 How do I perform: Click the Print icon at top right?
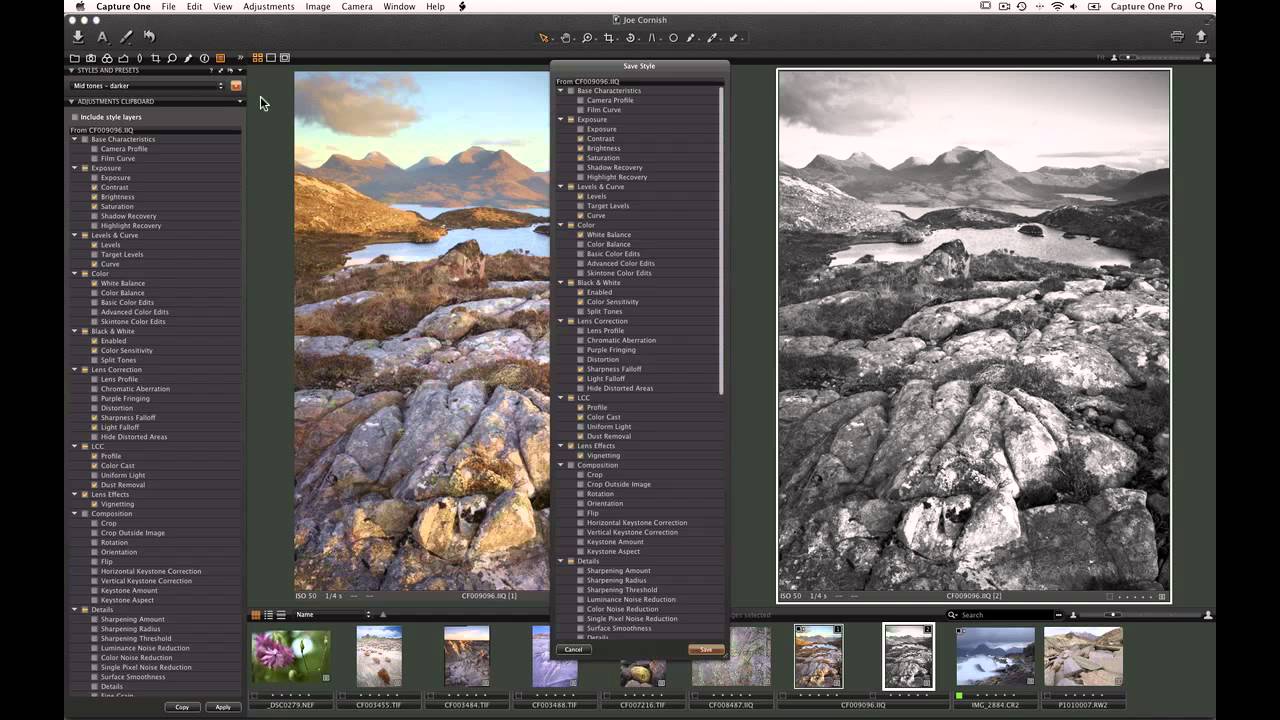pyautogui.click(x=1177, y=37)
